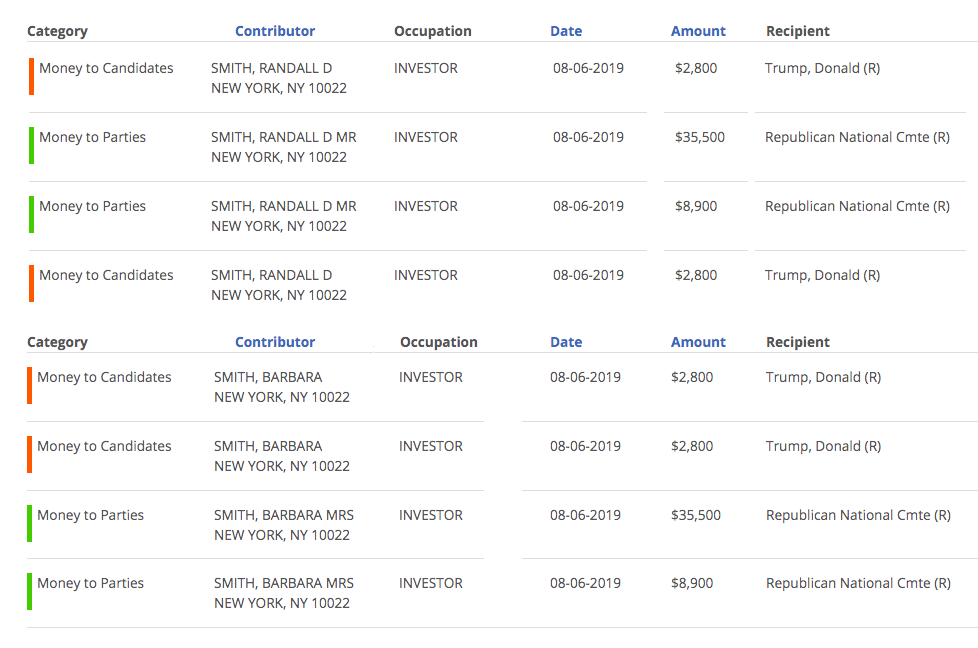The width and height of the screenshot is (978, 648).
Task: Click Amount header in the lower table
Action: pyautogui.click(x=698, y=342)
